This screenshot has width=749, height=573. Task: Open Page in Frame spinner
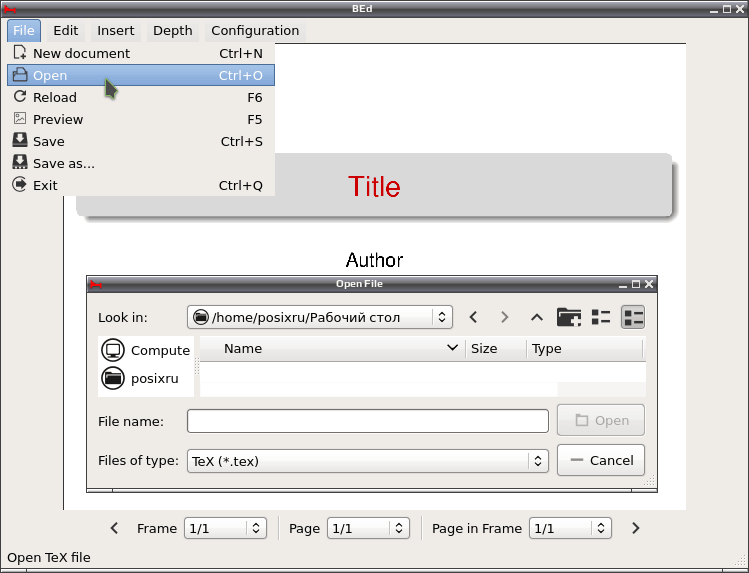pyautogui.click(x=570, y=528)
